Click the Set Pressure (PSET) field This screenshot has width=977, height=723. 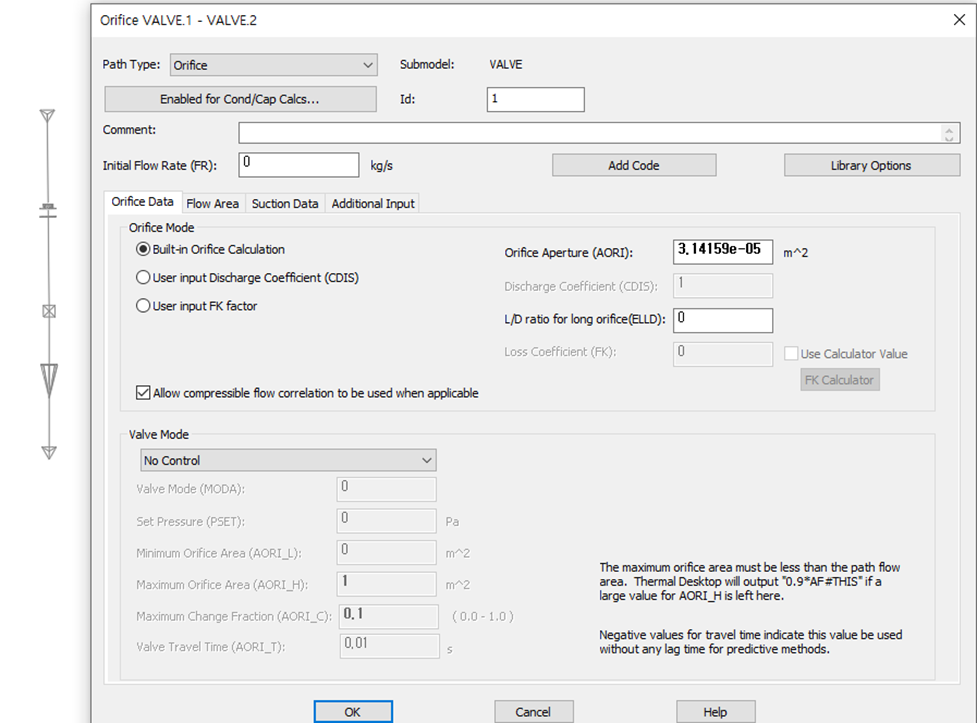[386, 520]
